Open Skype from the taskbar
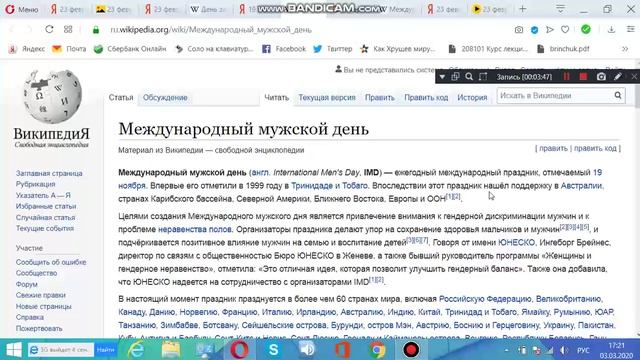The width and height of the screenshot is (640, 360). click(x=273, y=350)
